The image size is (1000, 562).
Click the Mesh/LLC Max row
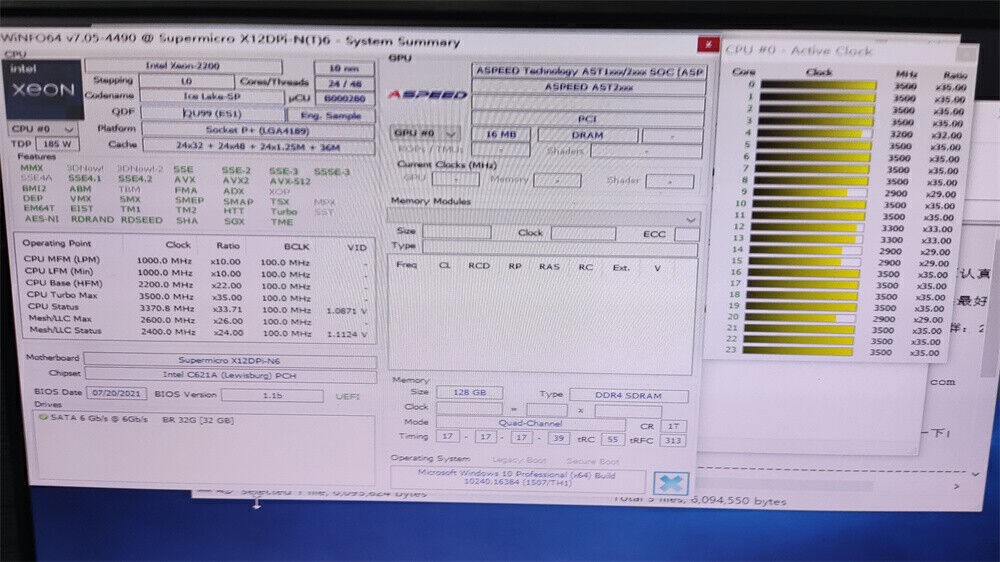(196, 320)
